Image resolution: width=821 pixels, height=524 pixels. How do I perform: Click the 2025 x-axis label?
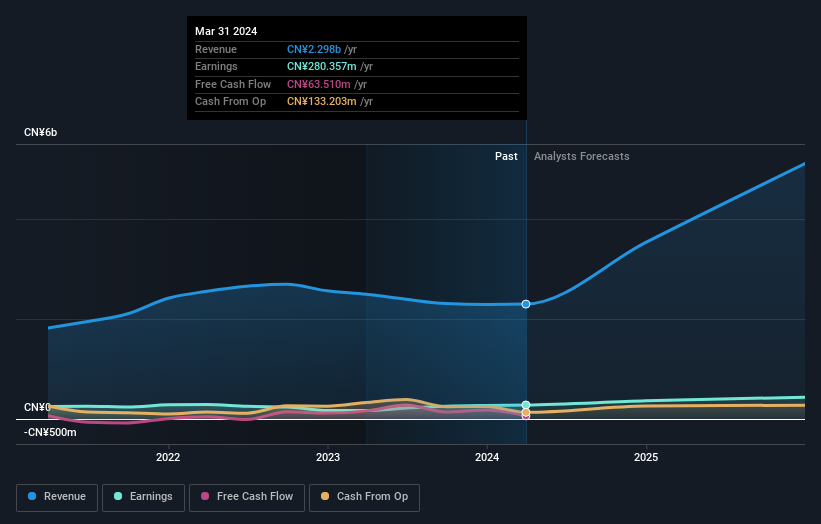[646, 457]
